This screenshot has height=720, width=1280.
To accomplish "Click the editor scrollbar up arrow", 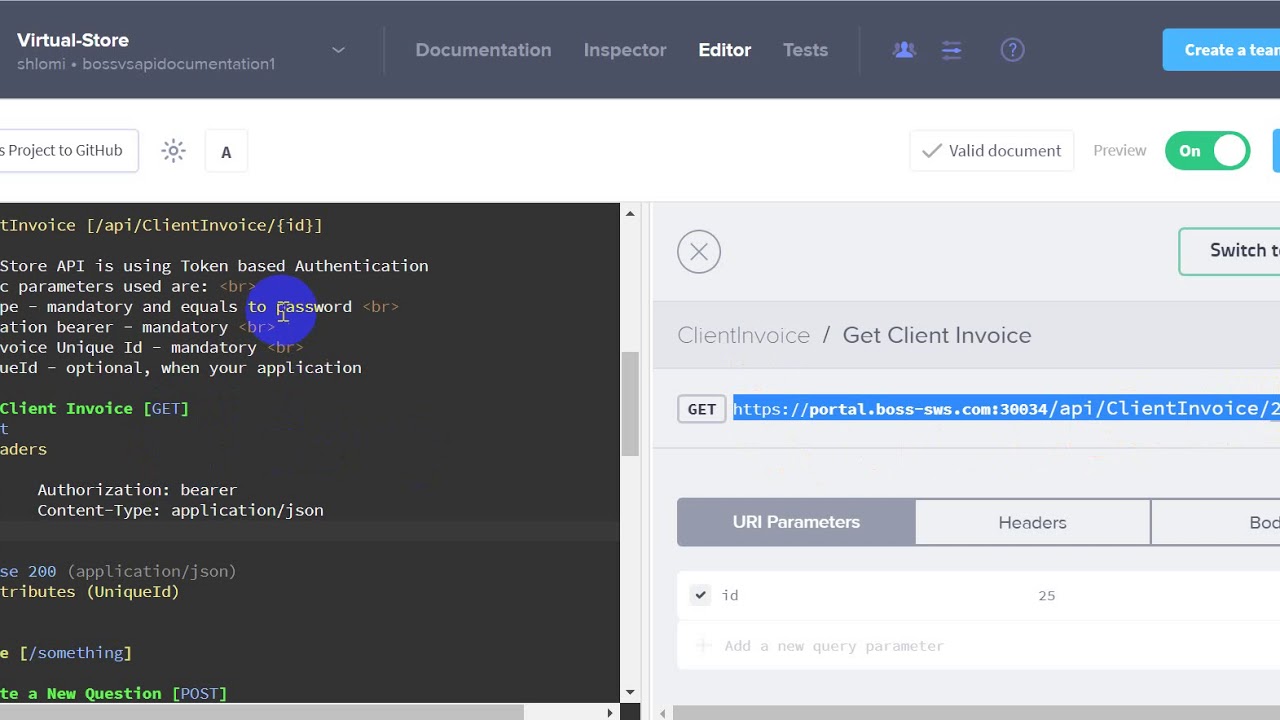I will point(630,213).
